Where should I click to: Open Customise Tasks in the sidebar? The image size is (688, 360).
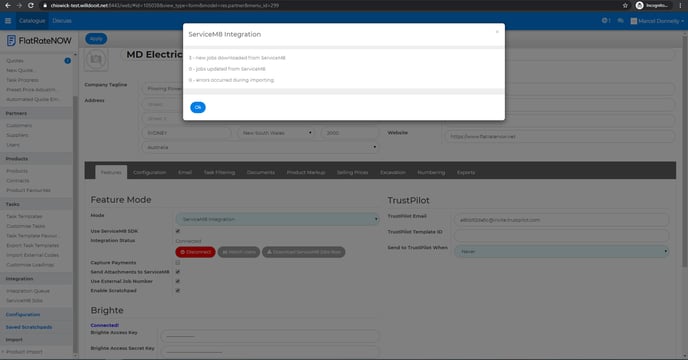[x=26, y=226]
